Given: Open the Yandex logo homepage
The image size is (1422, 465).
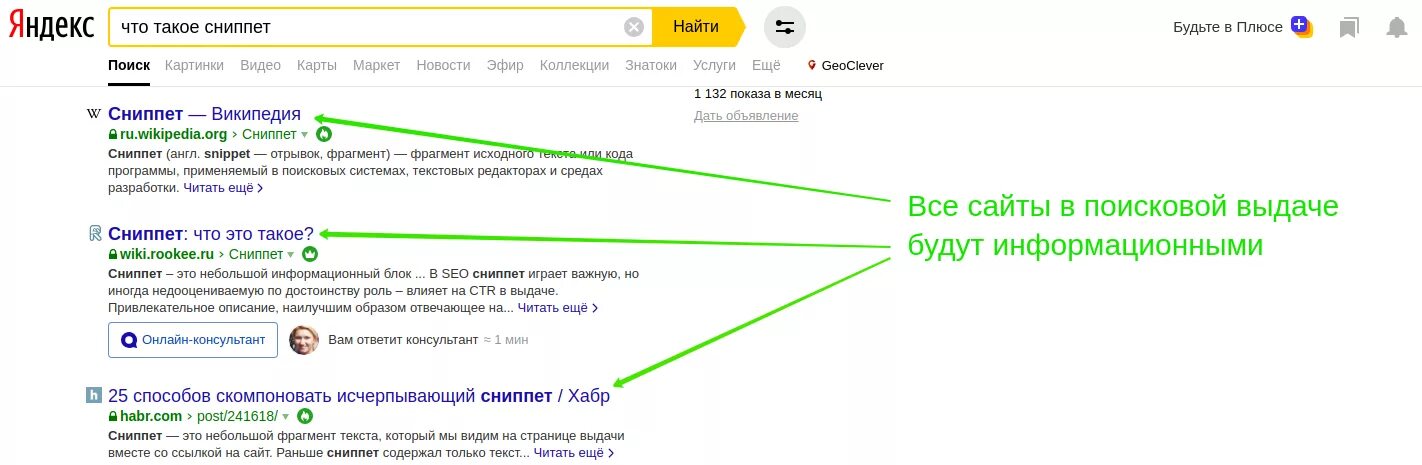Looking at the screenshot, I should click(51, 27).
